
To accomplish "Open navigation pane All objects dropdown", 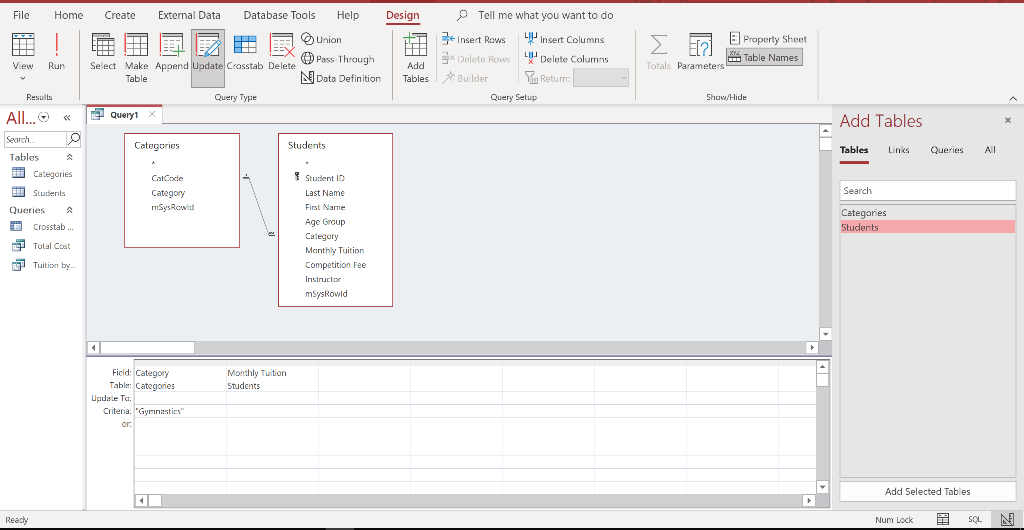I will point(44,117).
